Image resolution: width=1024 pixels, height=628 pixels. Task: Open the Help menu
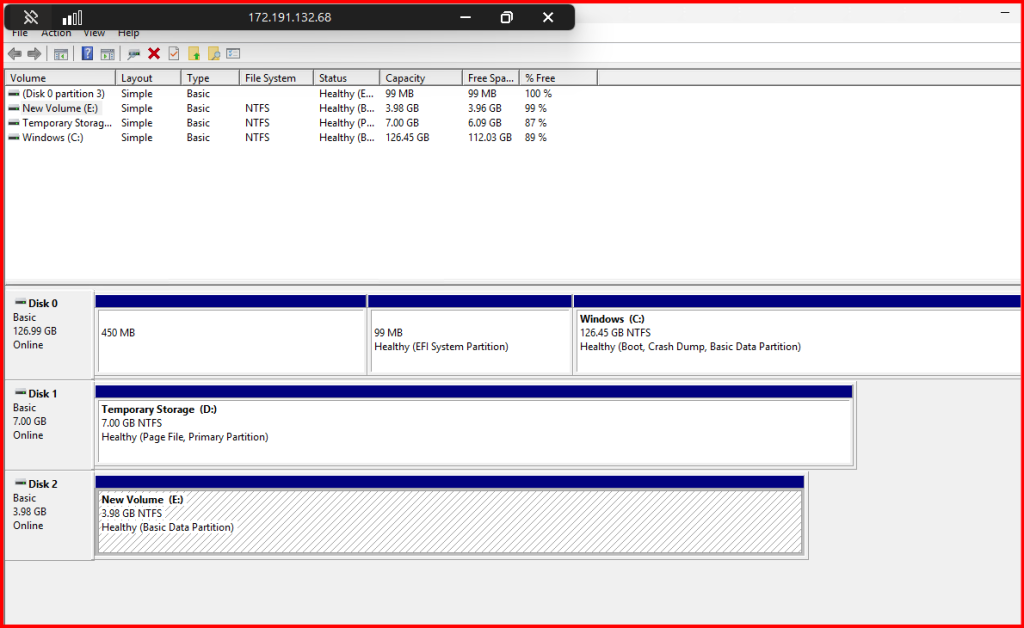[x=128, y=34]
